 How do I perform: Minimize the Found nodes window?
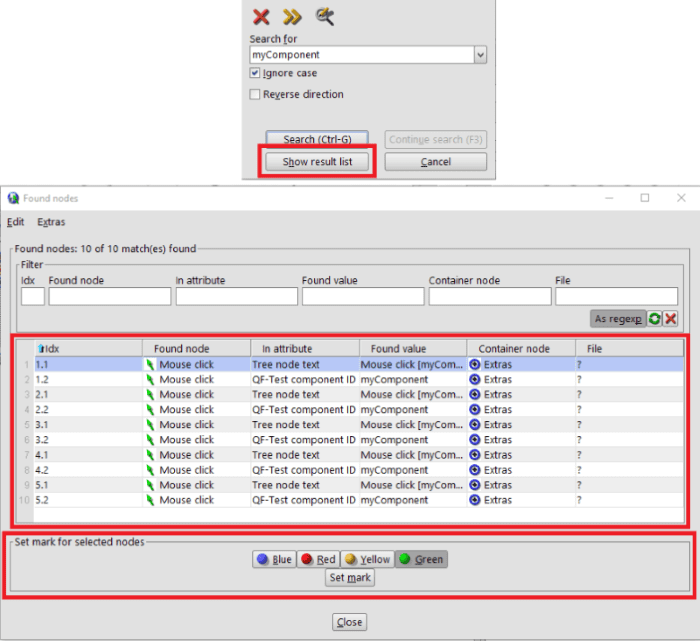(609, 198)
